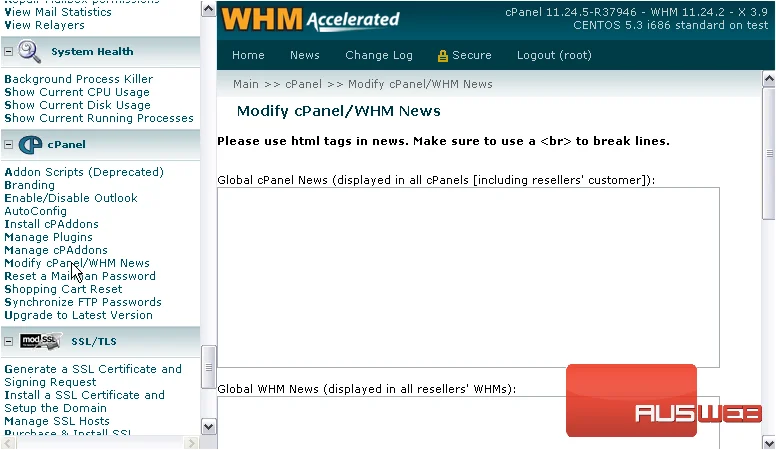Open the News menu item
Image resolution: width=776 pixels, height=450 pixels.
pos(305,55)
